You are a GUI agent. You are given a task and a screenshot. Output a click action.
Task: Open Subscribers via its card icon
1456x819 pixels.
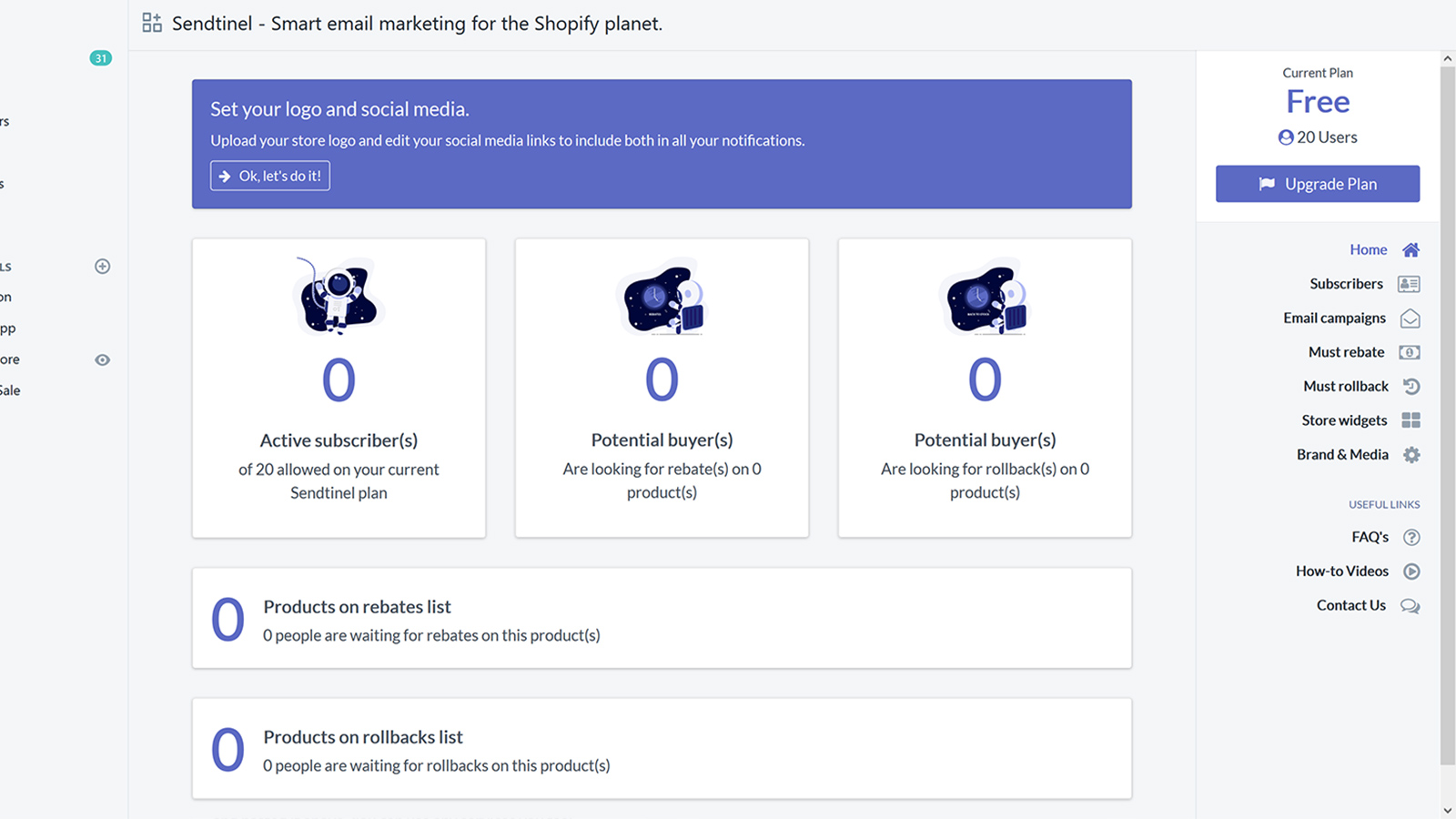[x=1409, y=284]
